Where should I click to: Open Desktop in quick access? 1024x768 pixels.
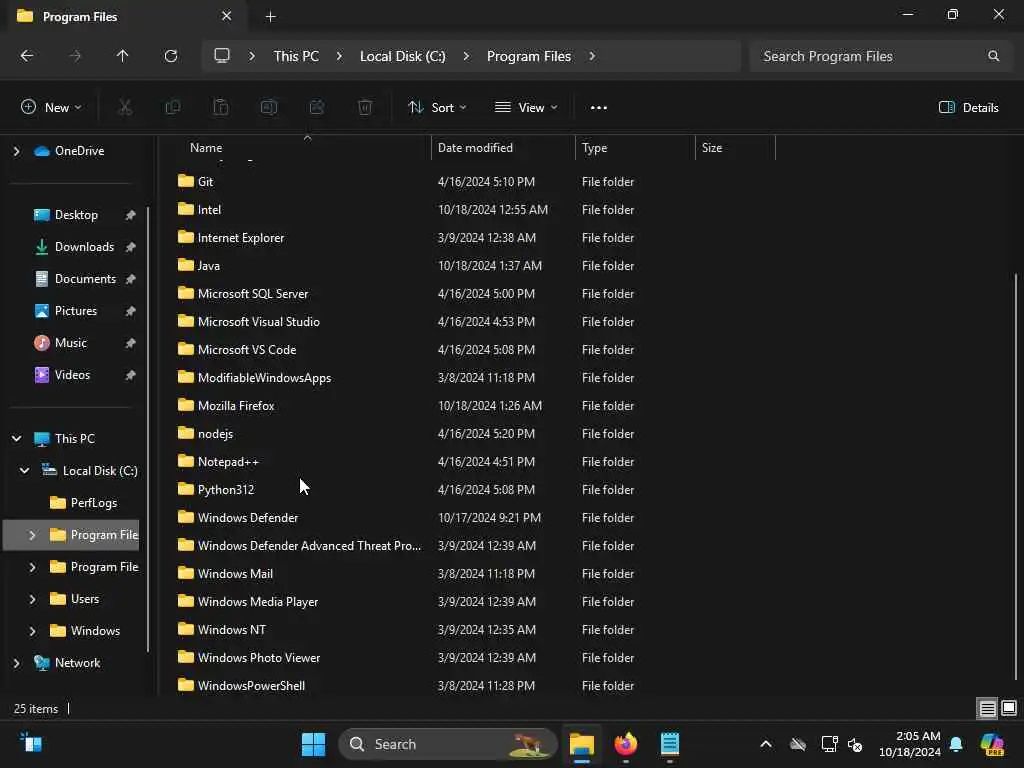point(76,215)
